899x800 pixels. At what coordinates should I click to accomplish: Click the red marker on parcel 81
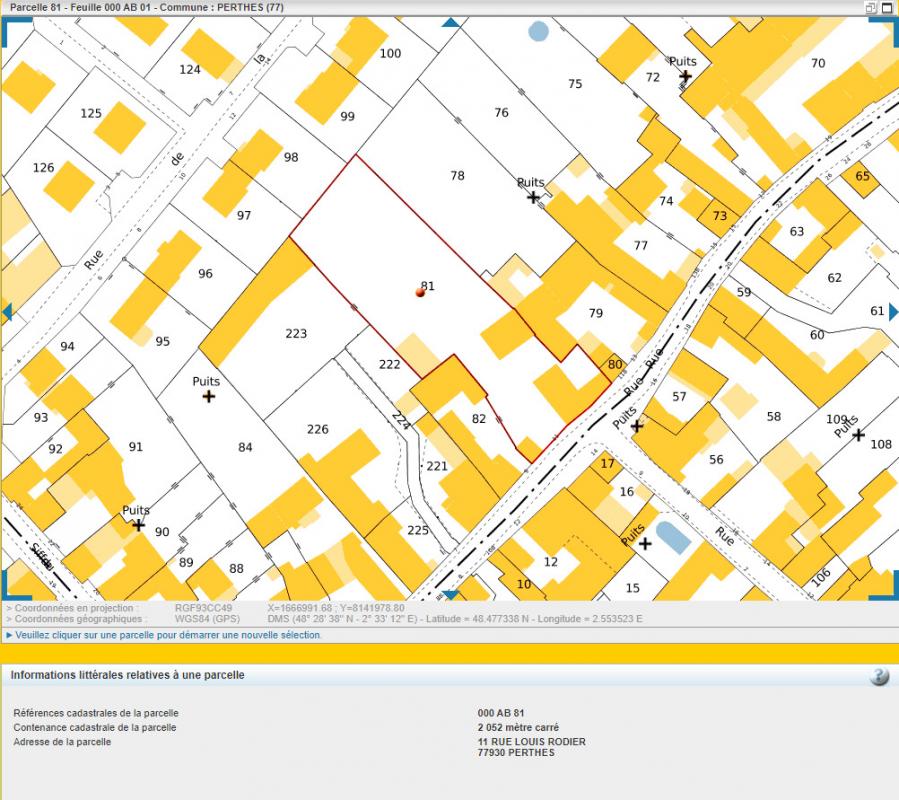click(x=420, y=292)
